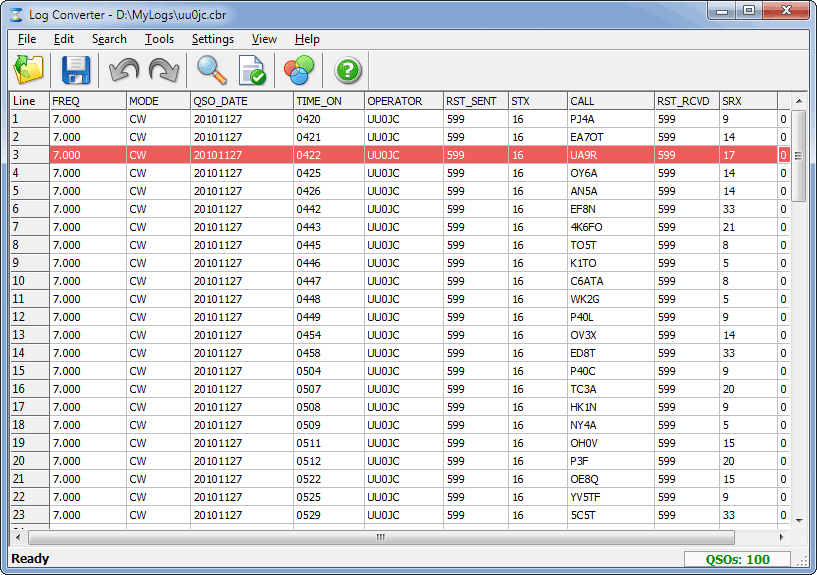Save the log using the floppy disk icon
817x575 pixels.
pyautogui.click(x=76, y=70)
